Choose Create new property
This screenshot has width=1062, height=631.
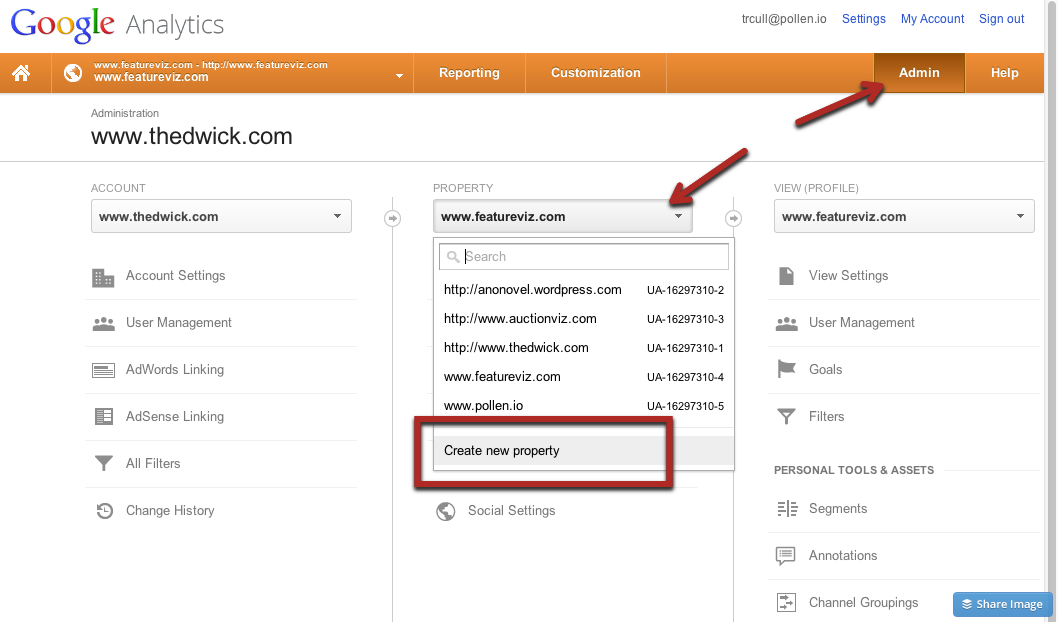click(x=584, y=451)
